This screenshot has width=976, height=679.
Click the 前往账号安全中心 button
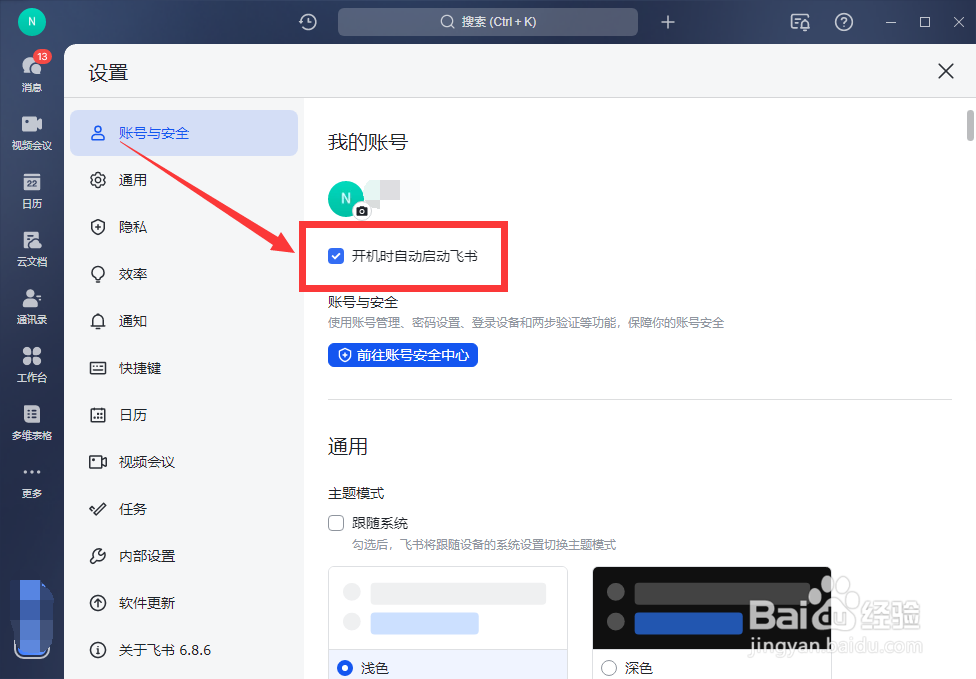[403, 355]
